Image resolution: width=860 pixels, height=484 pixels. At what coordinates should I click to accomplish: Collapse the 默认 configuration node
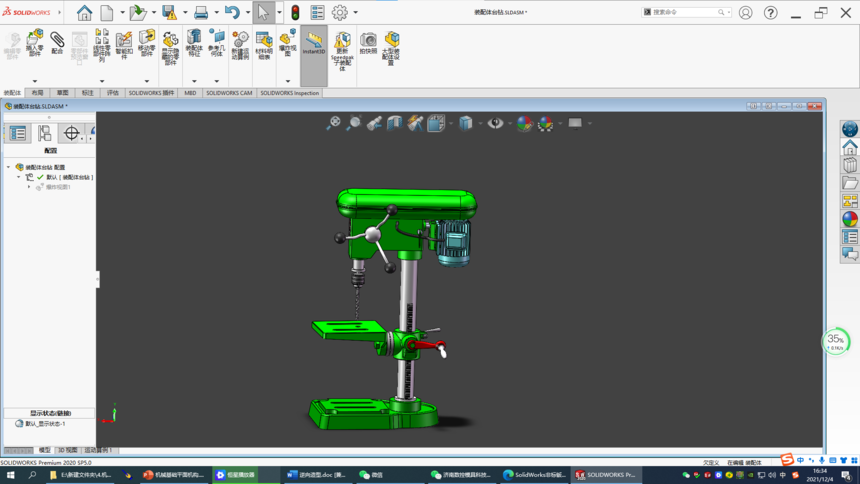tap(18, 177)
